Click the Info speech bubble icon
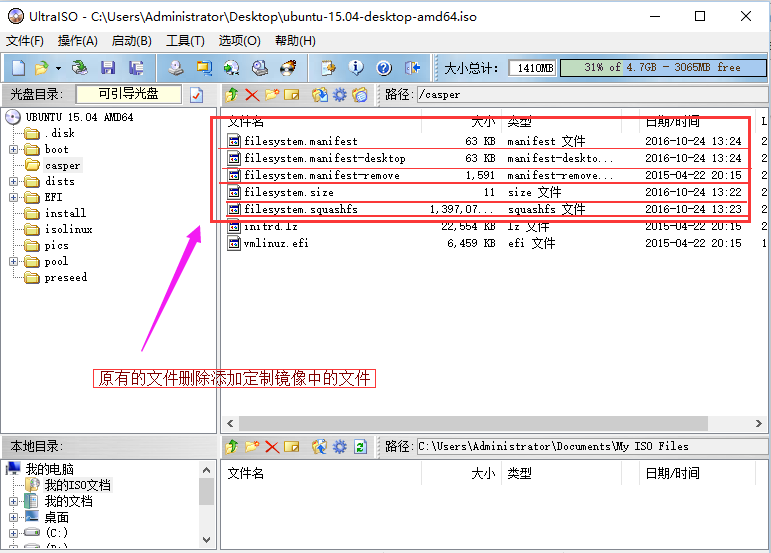 356,68
